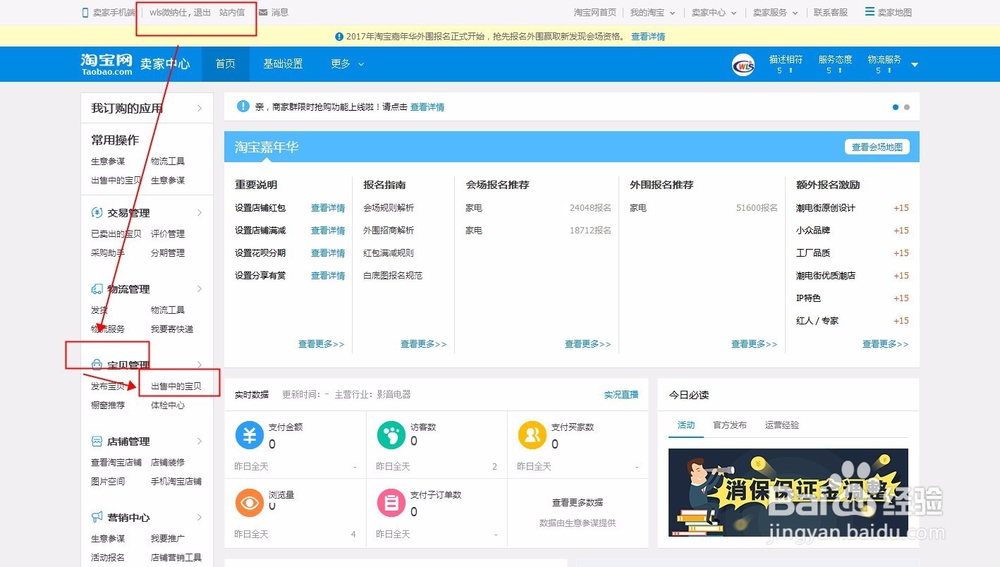Click the 查看会场地图 button
The width and height of the screenshot is (1000, 567).
(x=877, y=147)
